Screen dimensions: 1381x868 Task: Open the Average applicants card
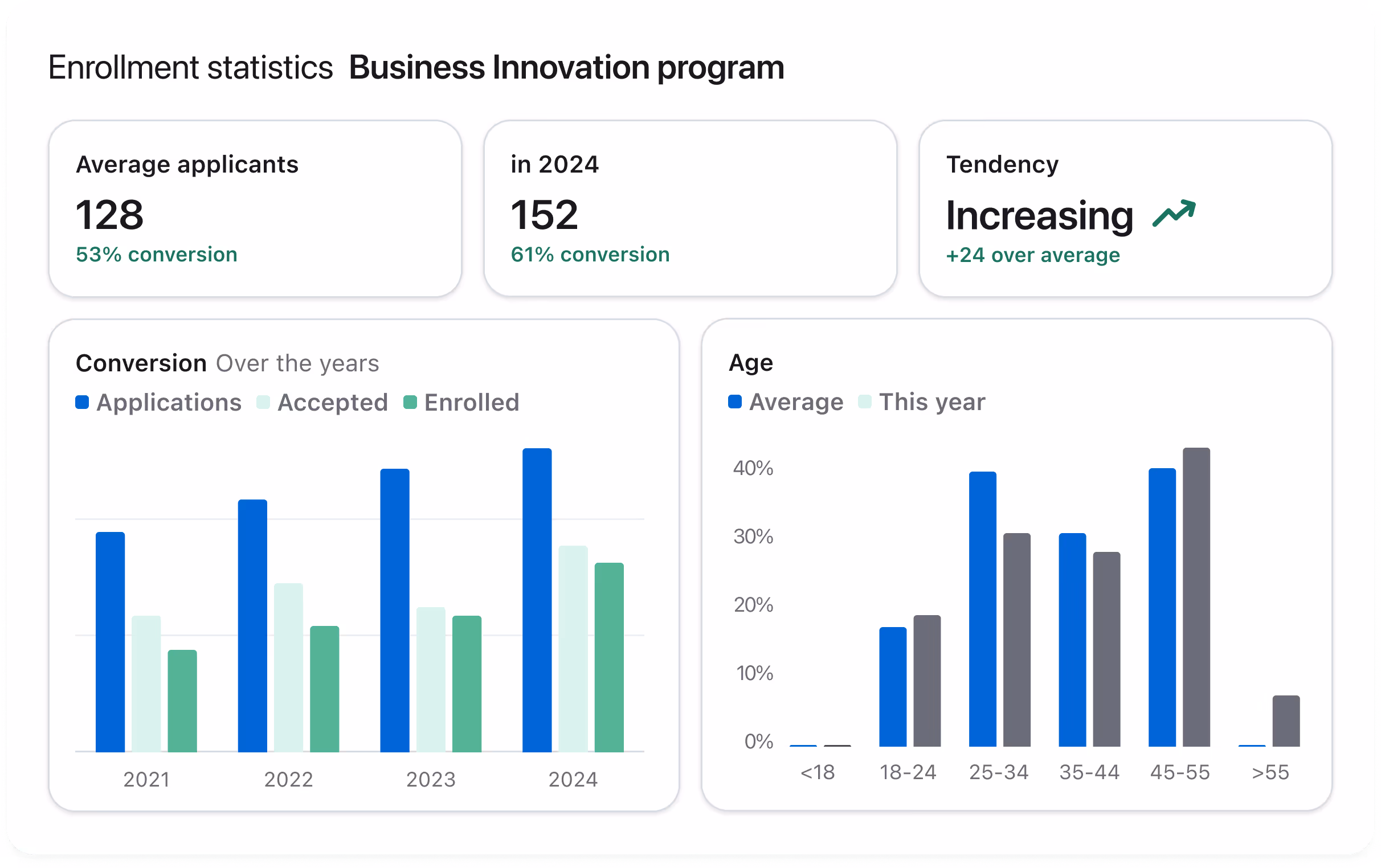(255, 208)
